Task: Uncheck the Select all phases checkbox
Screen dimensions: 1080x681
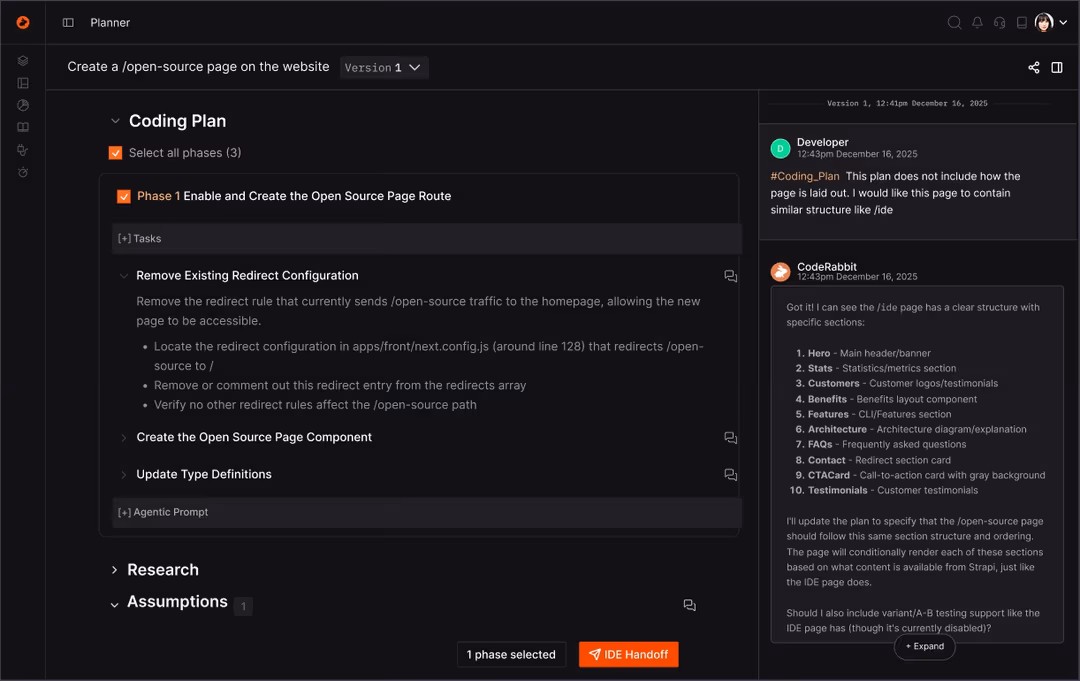Action: click(116, 153)
